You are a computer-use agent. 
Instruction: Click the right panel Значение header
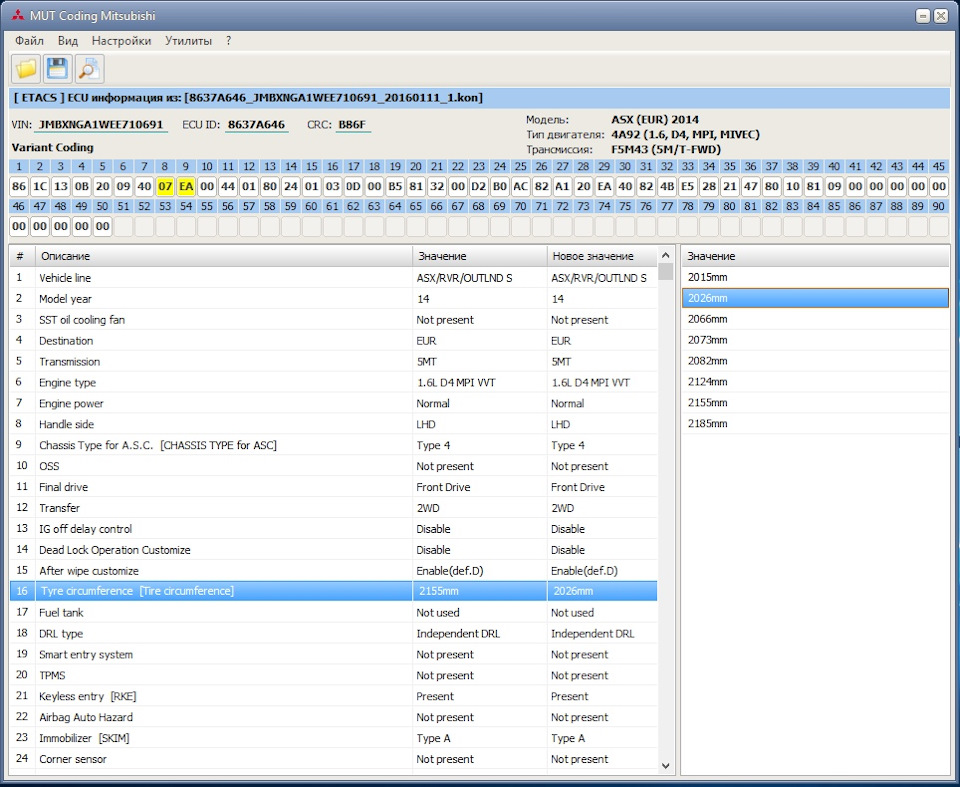point(815,256)
